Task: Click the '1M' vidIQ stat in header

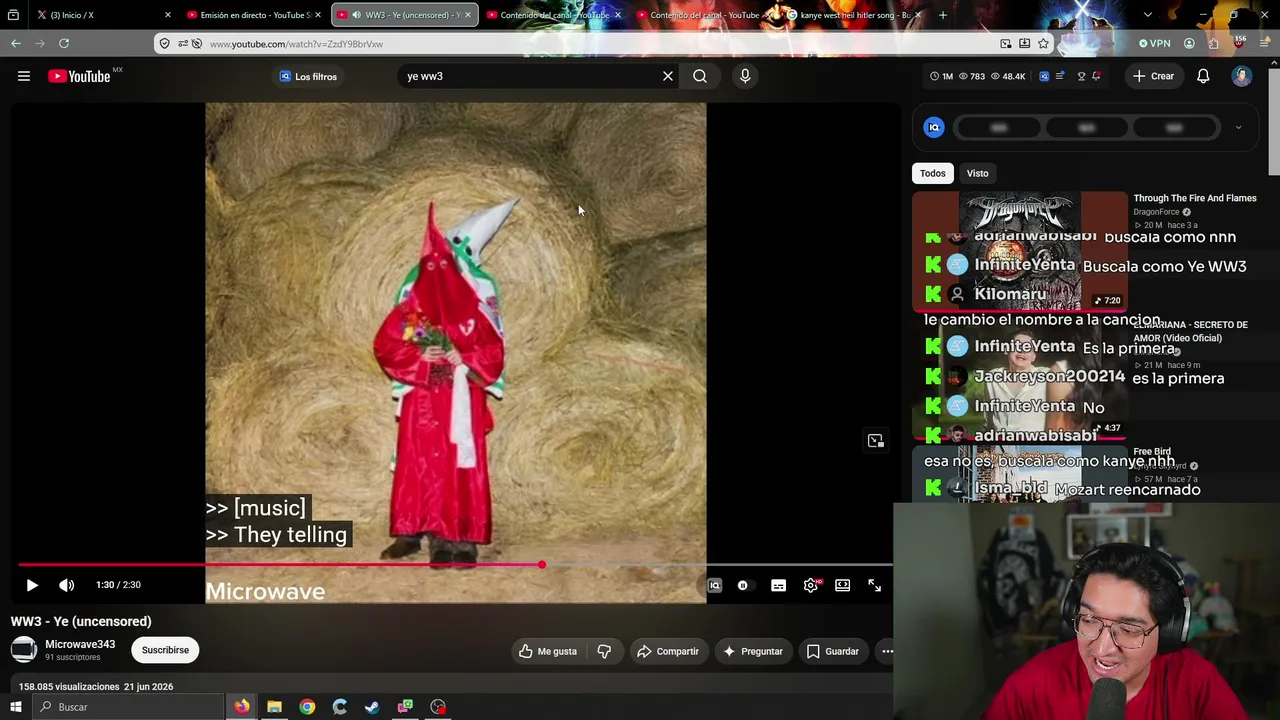Action: 941,76
